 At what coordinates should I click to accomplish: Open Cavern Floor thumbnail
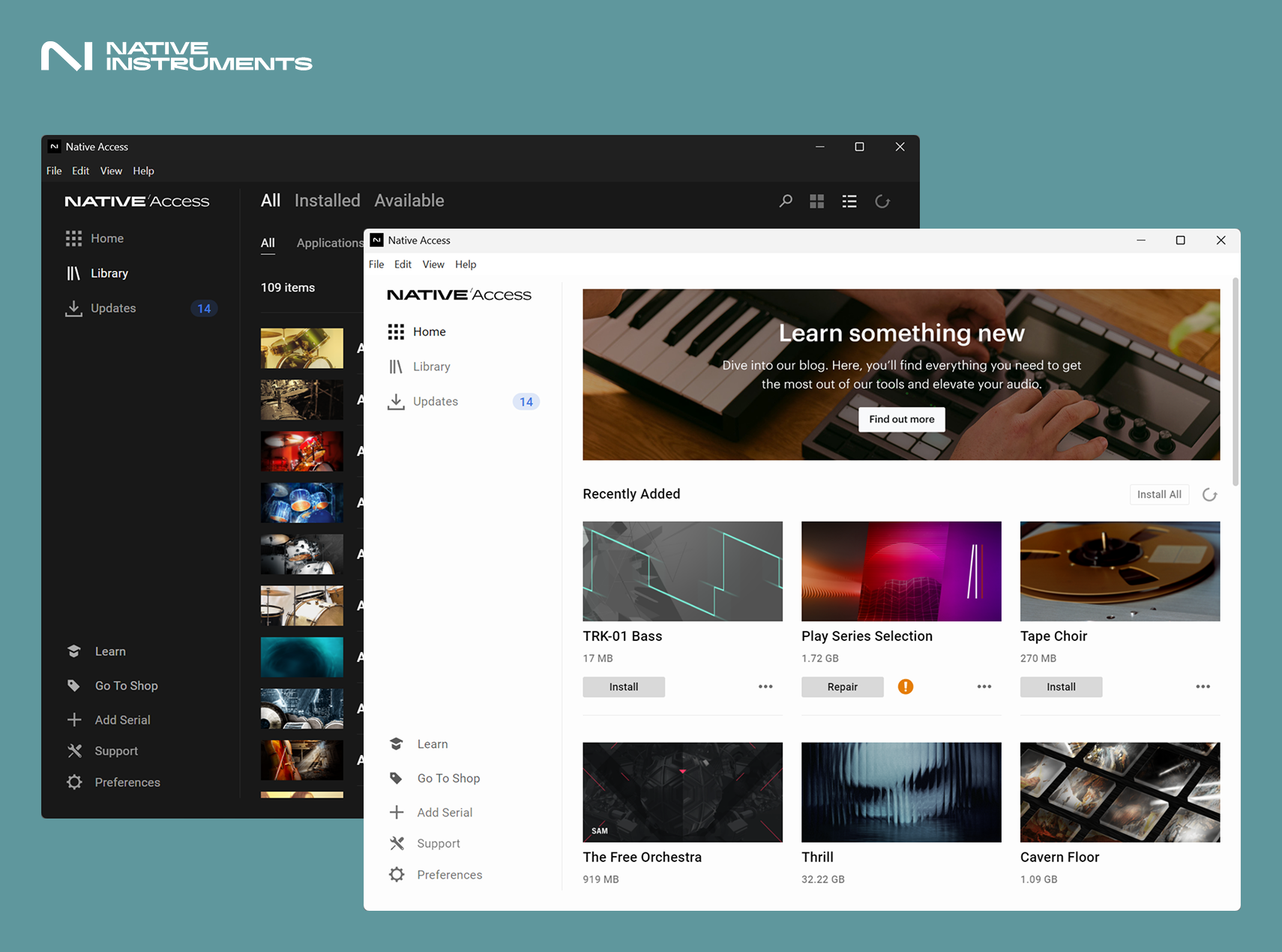[1120, 792]
